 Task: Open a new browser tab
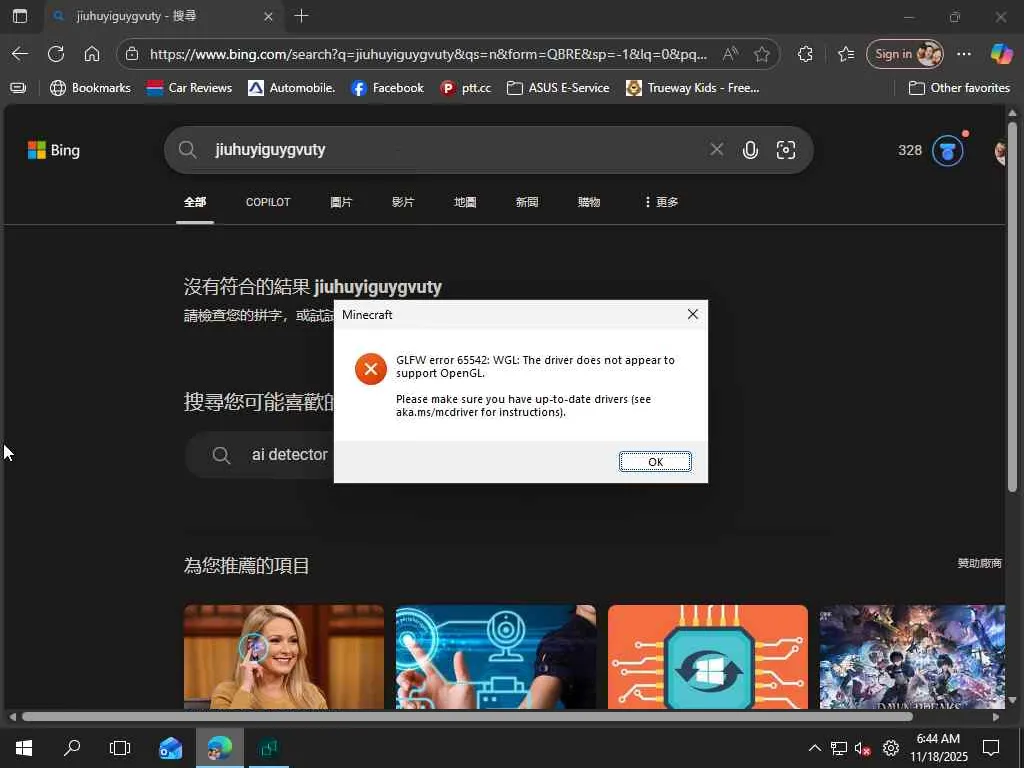[x=301, y=16]
